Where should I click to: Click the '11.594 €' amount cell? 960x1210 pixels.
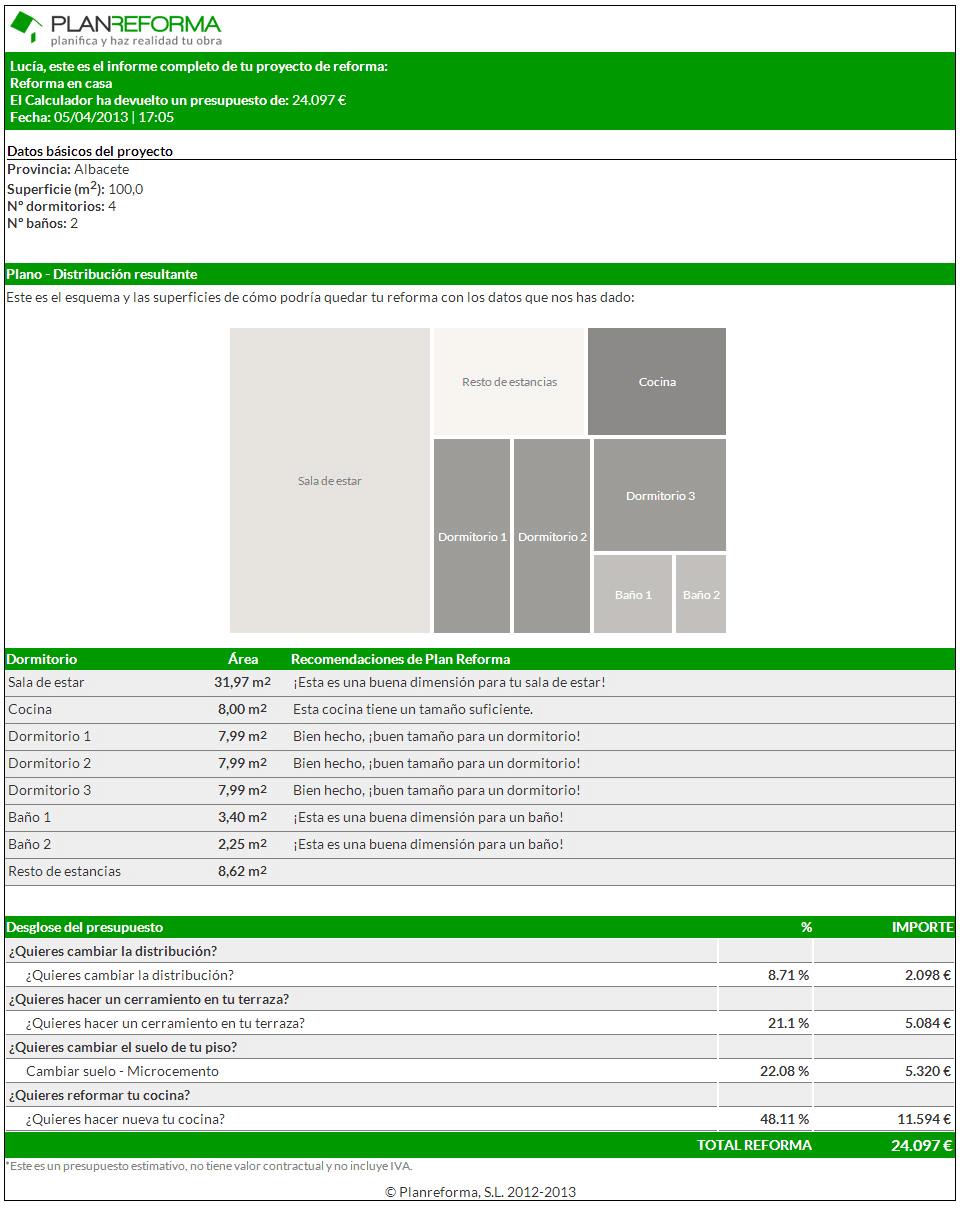[924, 1119]
